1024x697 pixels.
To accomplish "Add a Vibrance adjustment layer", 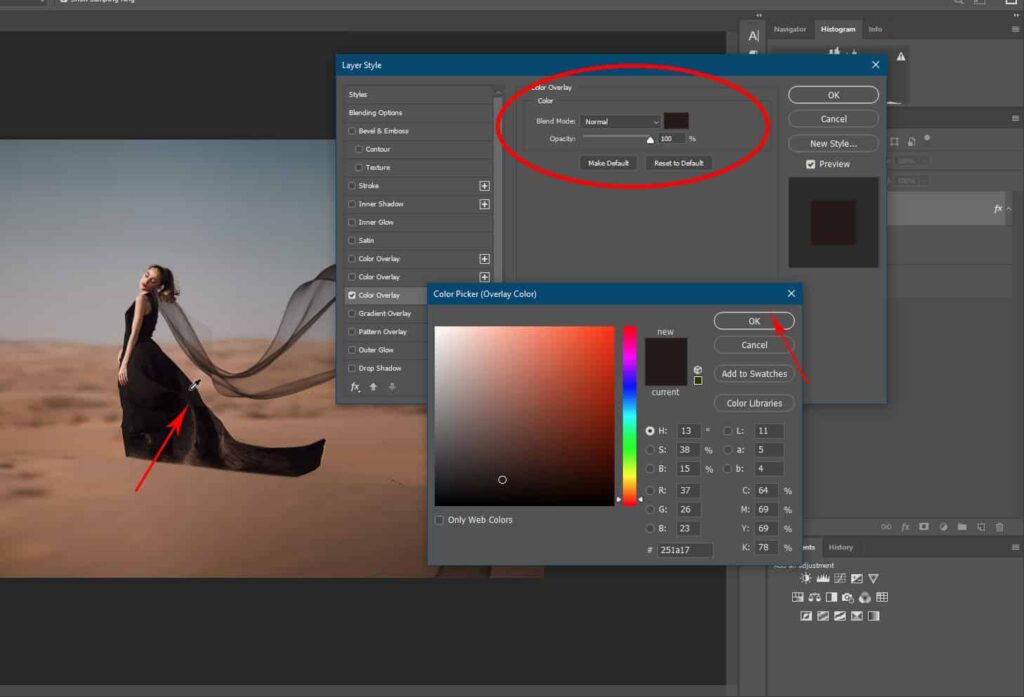I will (874, 578).
